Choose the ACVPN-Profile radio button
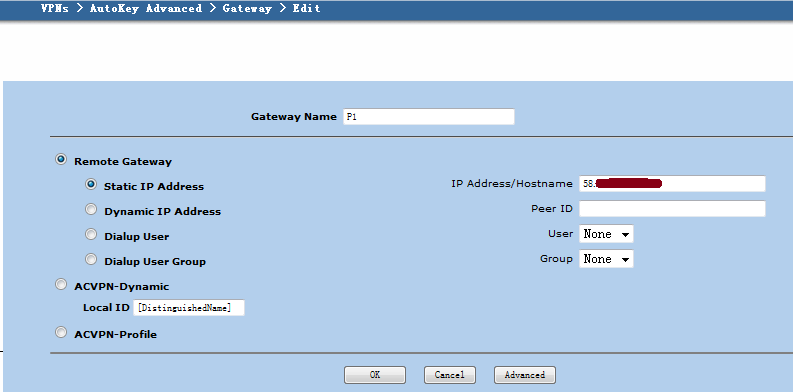Viewport: 793px width, 392px height. click(x=61, y=332)
